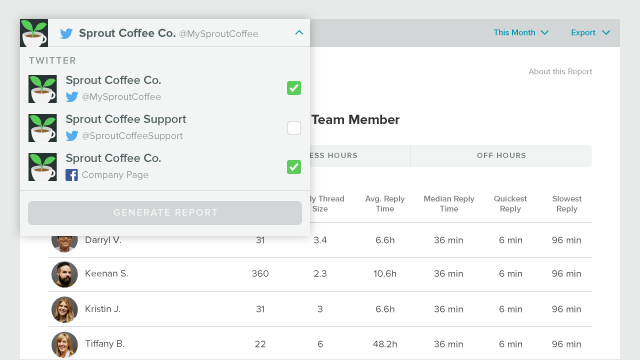Uncheck the @MySproutCoffee Twitter profile checkbox
Viewport: 640px width, 360px height.
(294, 88)
